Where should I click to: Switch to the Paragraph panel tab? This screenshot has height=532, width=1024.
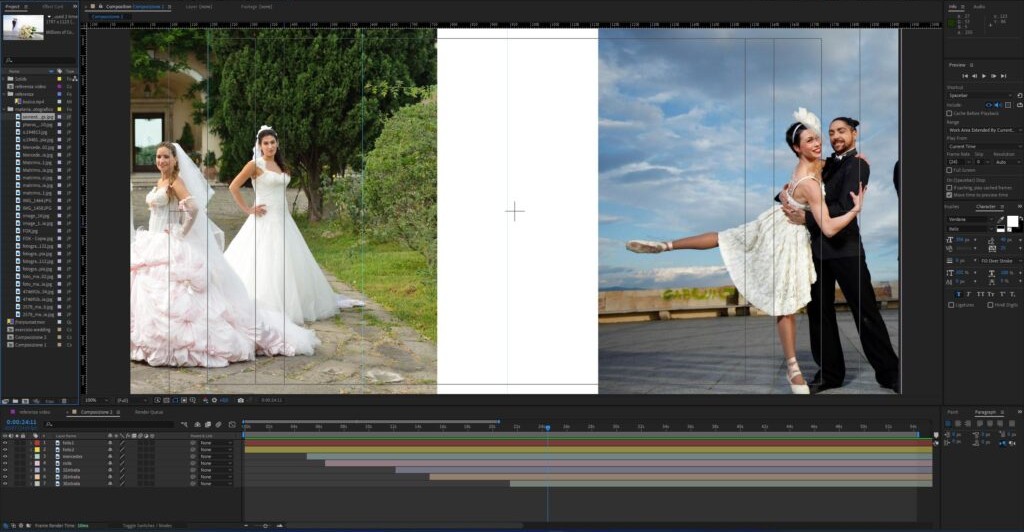(985, 412)
